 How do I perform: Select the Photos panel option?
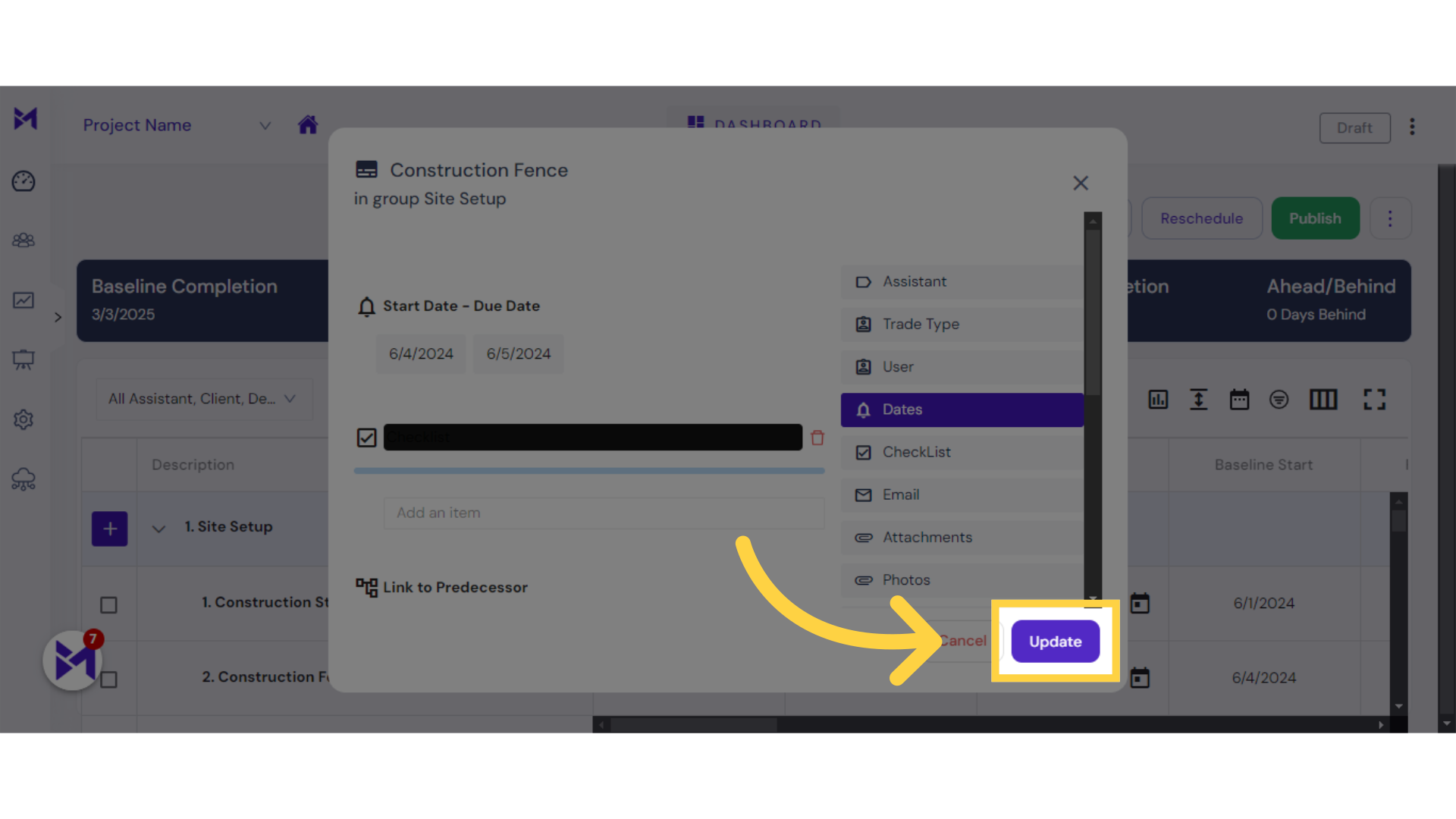pyautogui.click(x=906, y=579)
